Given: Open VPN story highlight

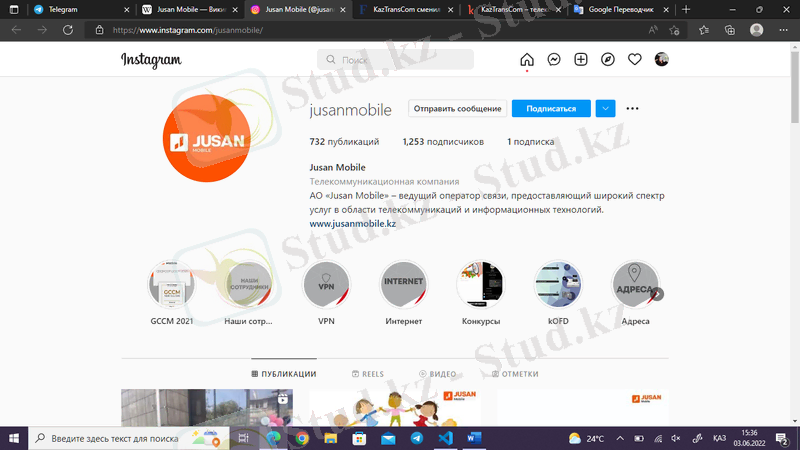Looking at the screenshot, I should tap(326, 284).
